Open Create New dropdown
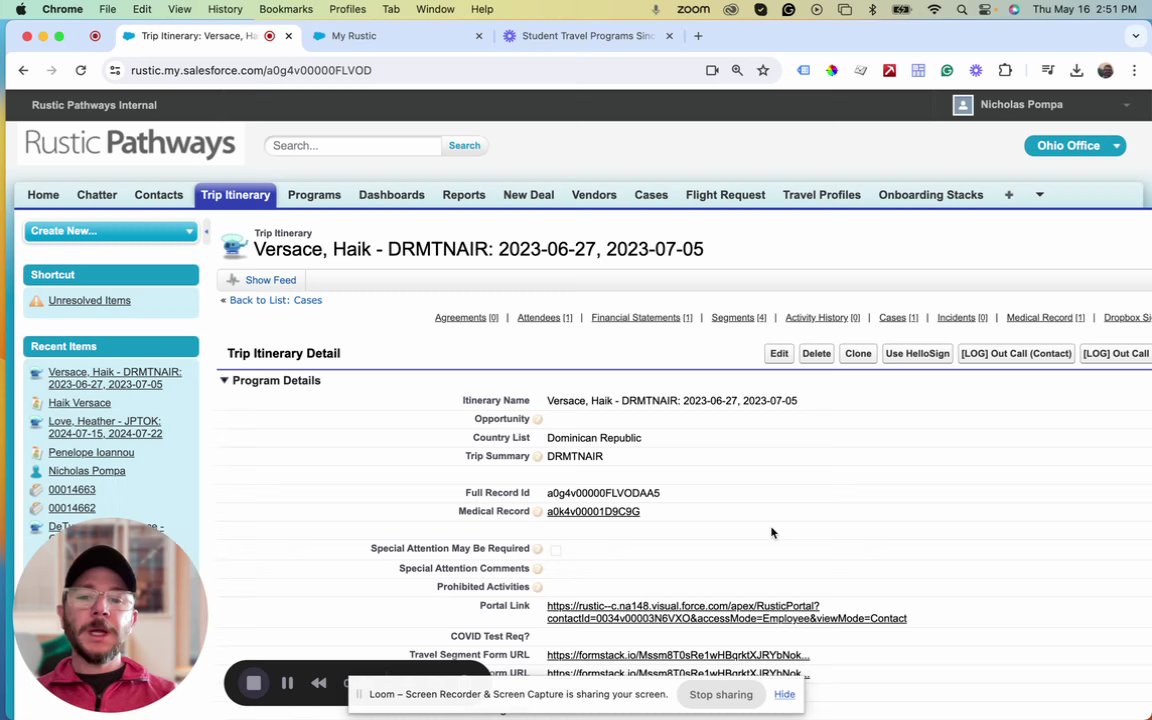The height and width of the screenshot is (720, 1152). tap(111, 231)
